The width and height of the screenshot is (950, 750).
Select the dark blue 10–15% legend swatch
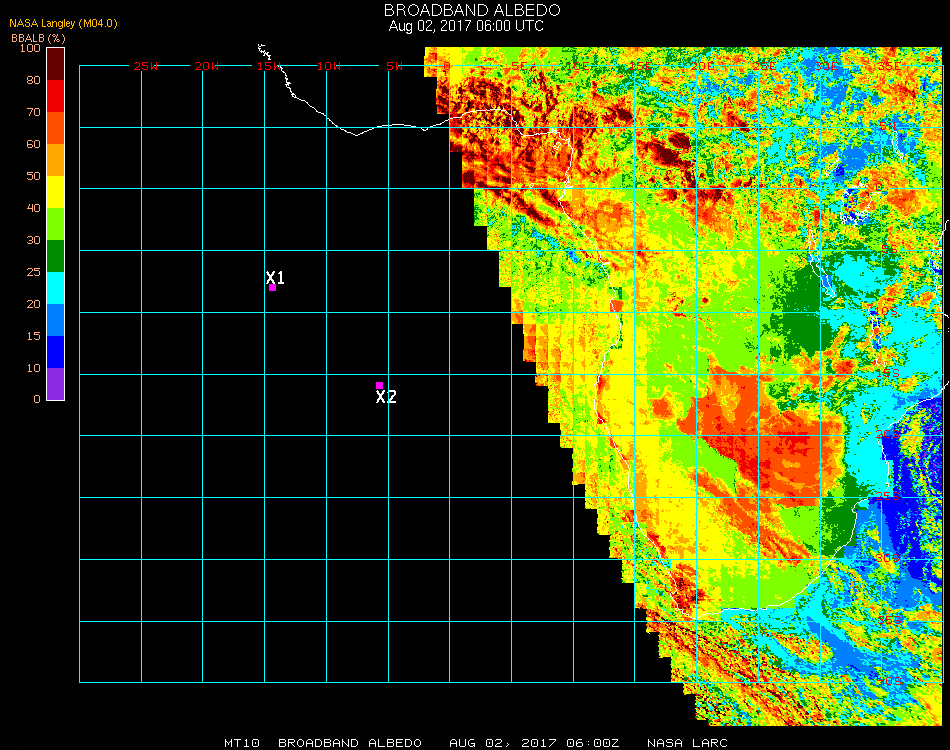click(56, 352)
